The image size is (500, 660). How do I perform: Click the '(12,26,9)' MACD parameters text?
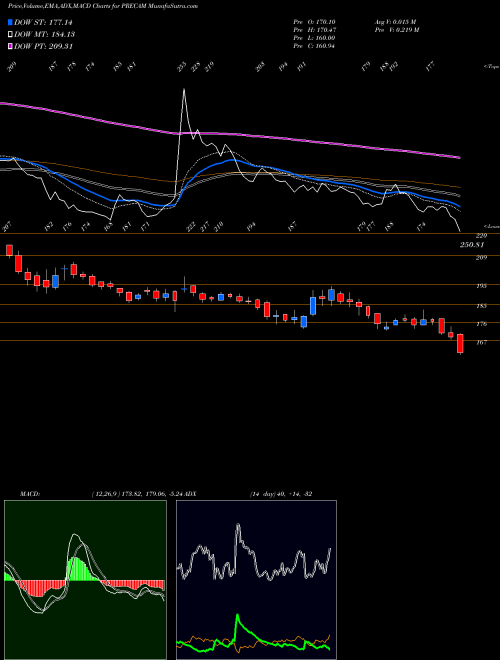click(106, 494)
